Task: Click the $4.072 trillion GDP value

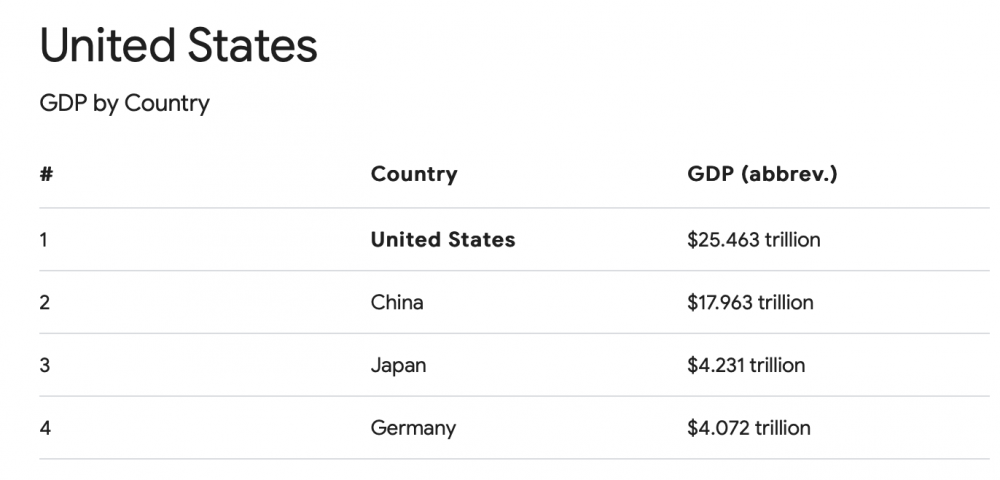Action: (x=749, y=428)
